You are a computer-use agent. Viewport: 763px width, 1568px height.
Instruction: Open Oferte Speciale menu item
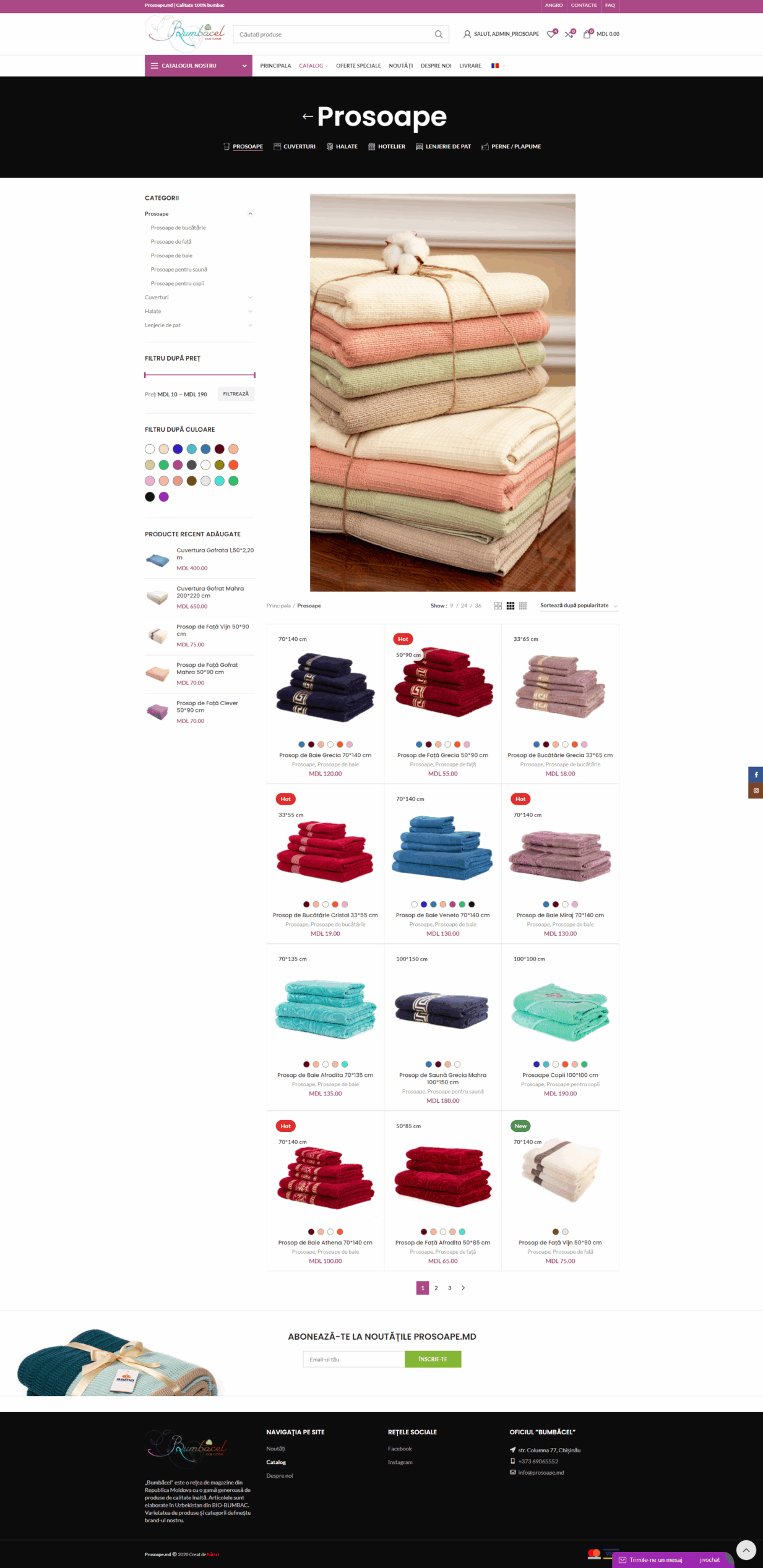[x=358, y=66]
